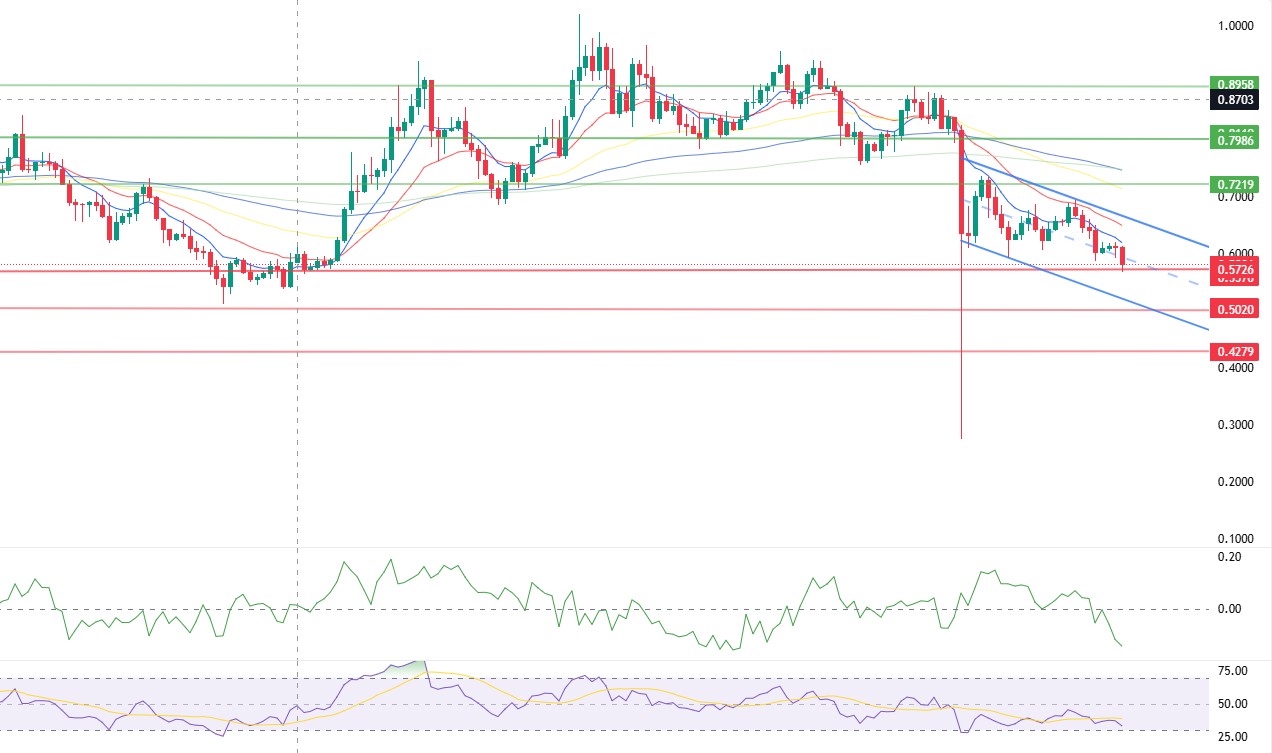Screen dimensions: 1272x753
Task: Select the 0.7219 green price label
Action: point(1234,184)
